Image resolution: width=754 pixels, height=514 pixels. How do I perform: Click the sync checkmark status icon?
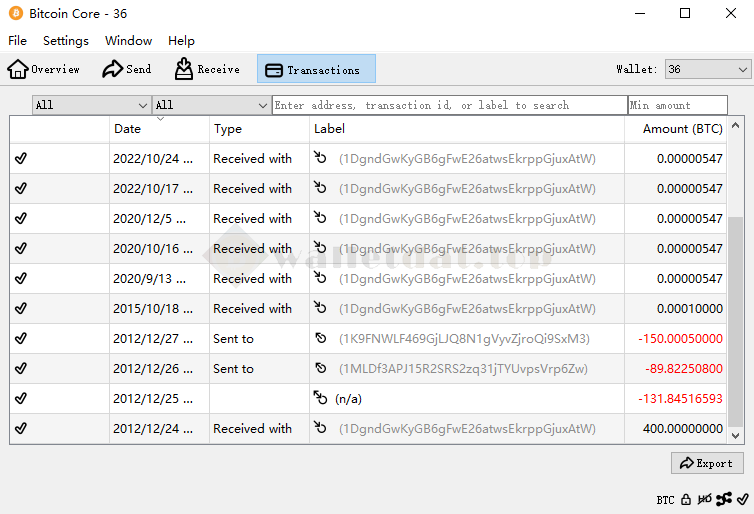743,499
